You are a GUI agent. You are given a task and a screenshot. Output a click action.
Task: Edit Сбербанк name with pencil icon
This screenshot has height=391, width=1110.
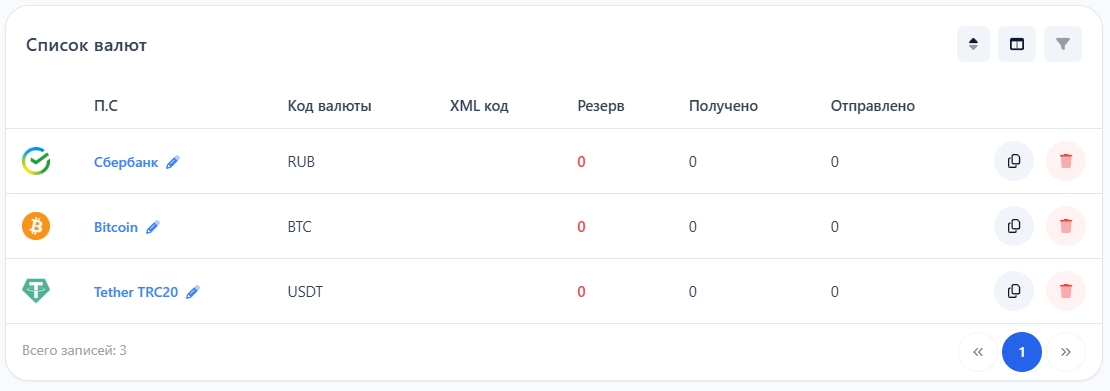173,162
